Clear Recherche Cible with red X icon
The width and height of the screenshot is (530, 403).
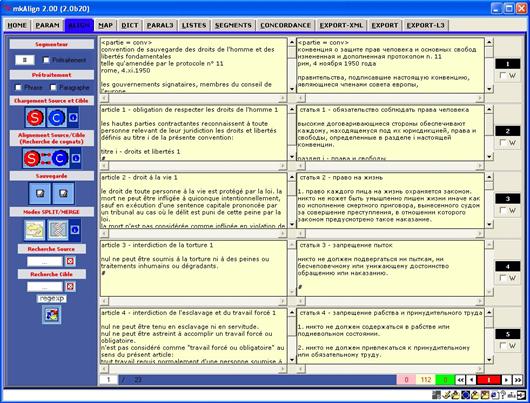(x=70, y=286)
